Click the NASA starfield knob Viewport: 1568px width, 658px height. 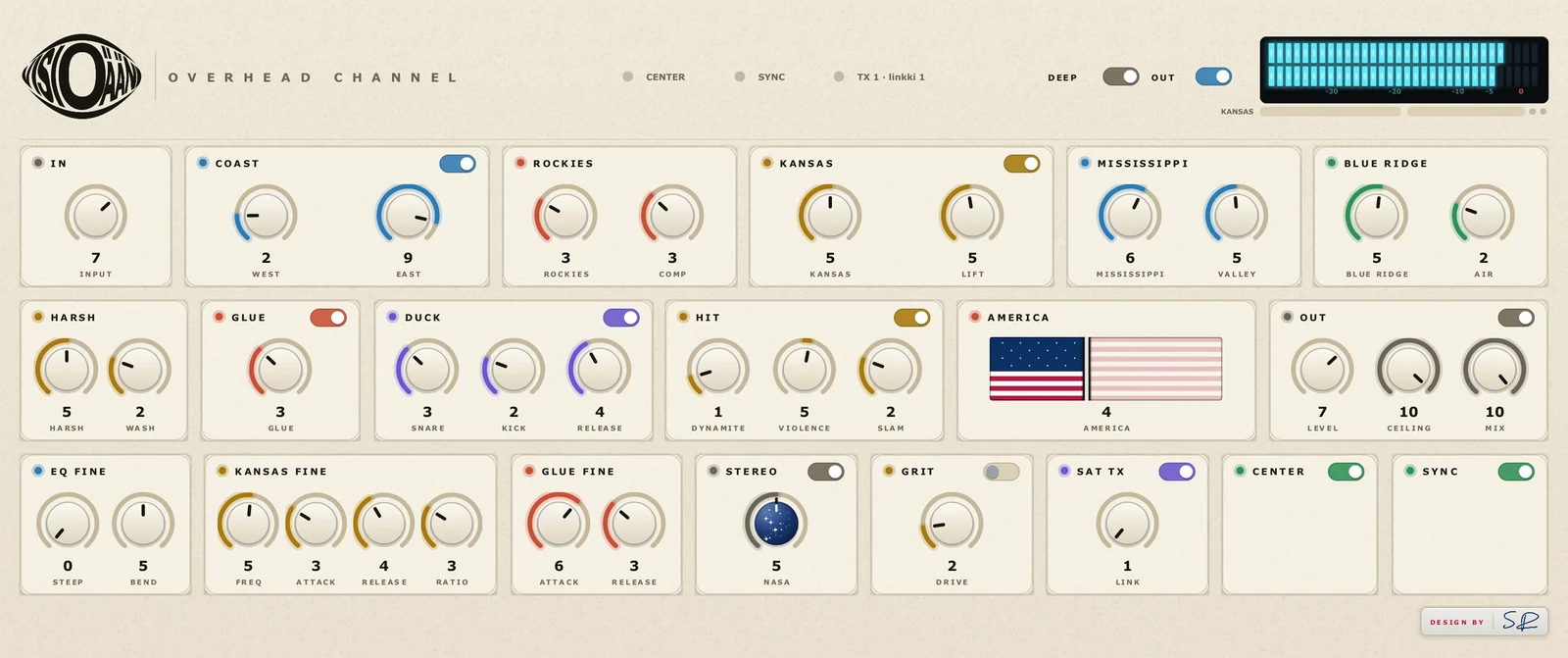(x=776, y=523)
